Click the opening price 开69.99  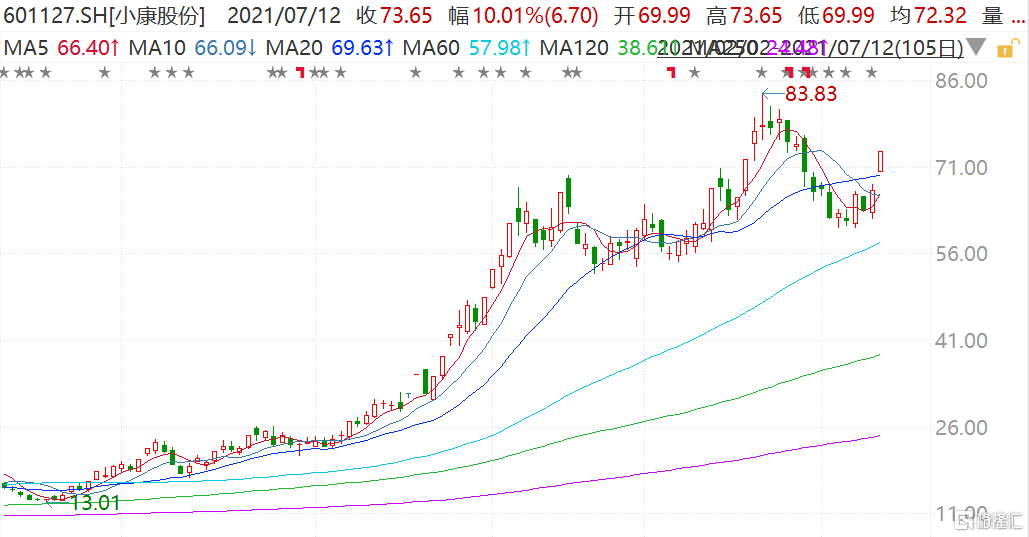pos(652,15)
